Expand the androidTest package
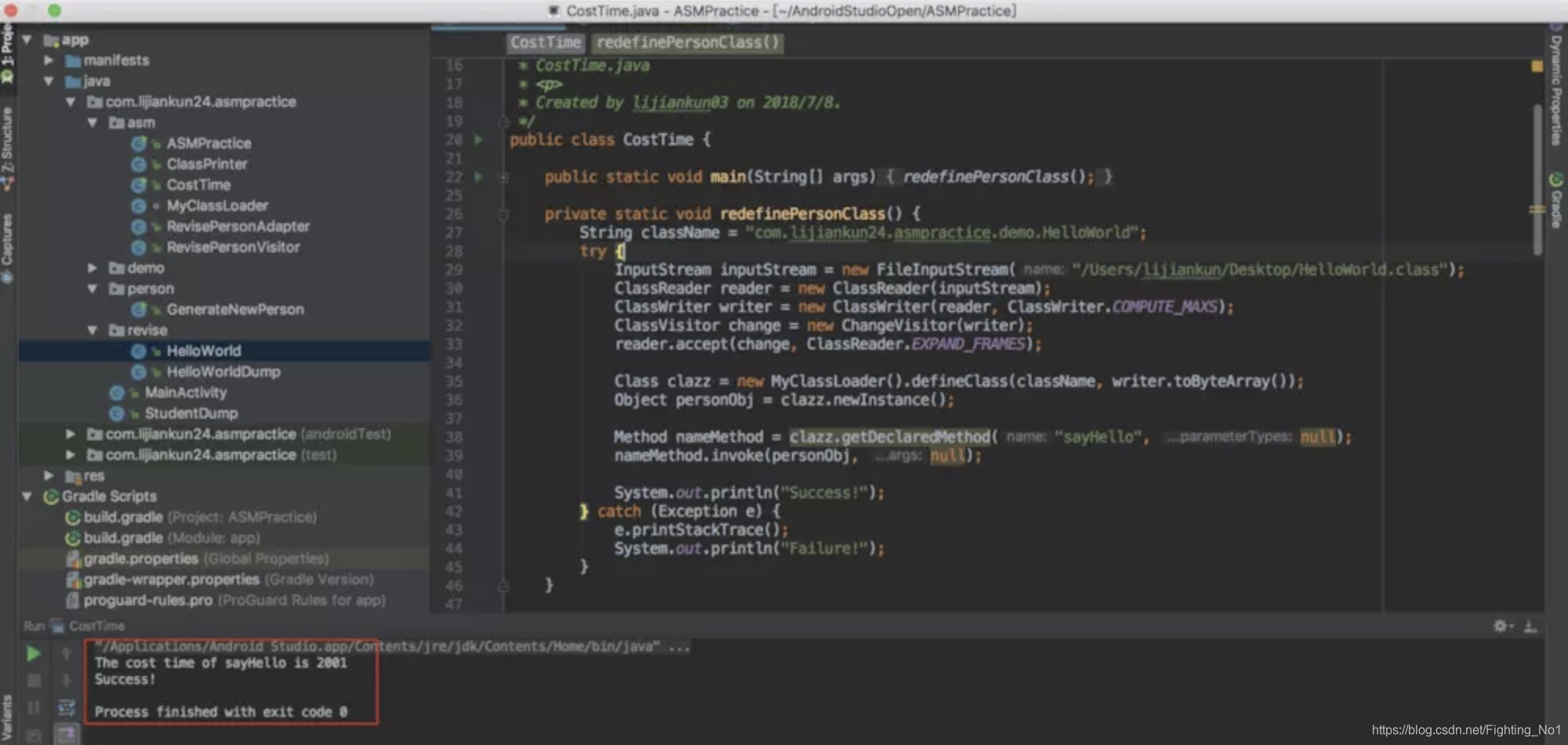Viewport: 1568px width, 745px height. pyautogui.click(x=71, y=434)
